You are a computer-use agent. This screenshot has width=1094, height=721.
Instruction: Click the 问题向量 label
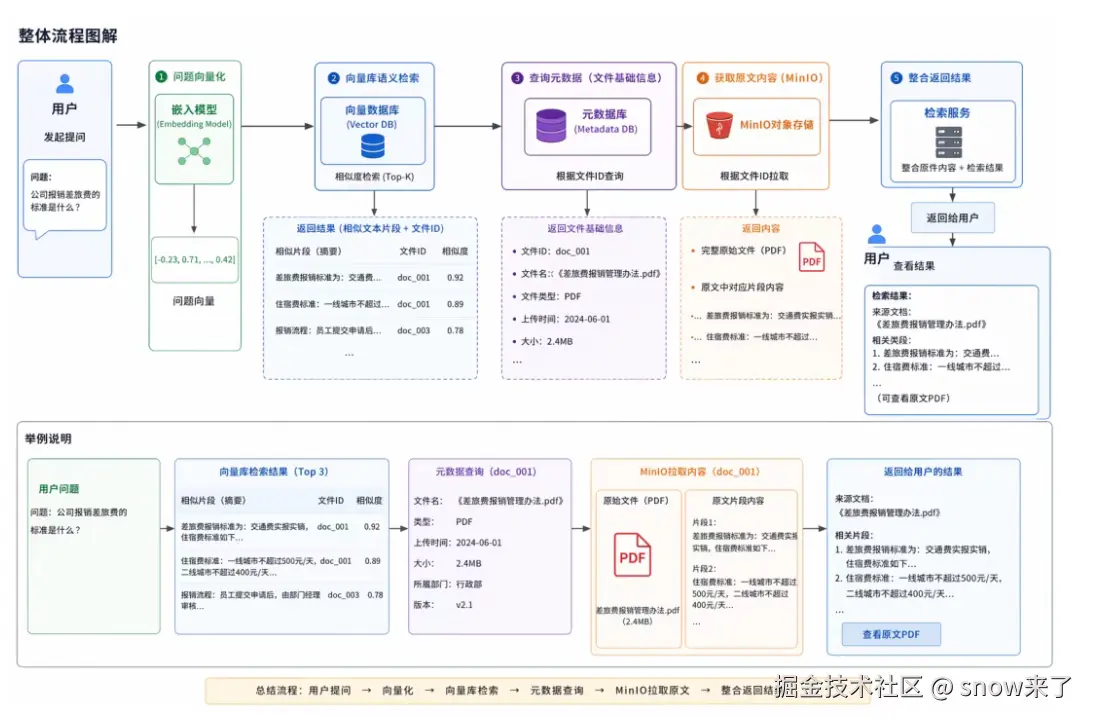[194, 301]
